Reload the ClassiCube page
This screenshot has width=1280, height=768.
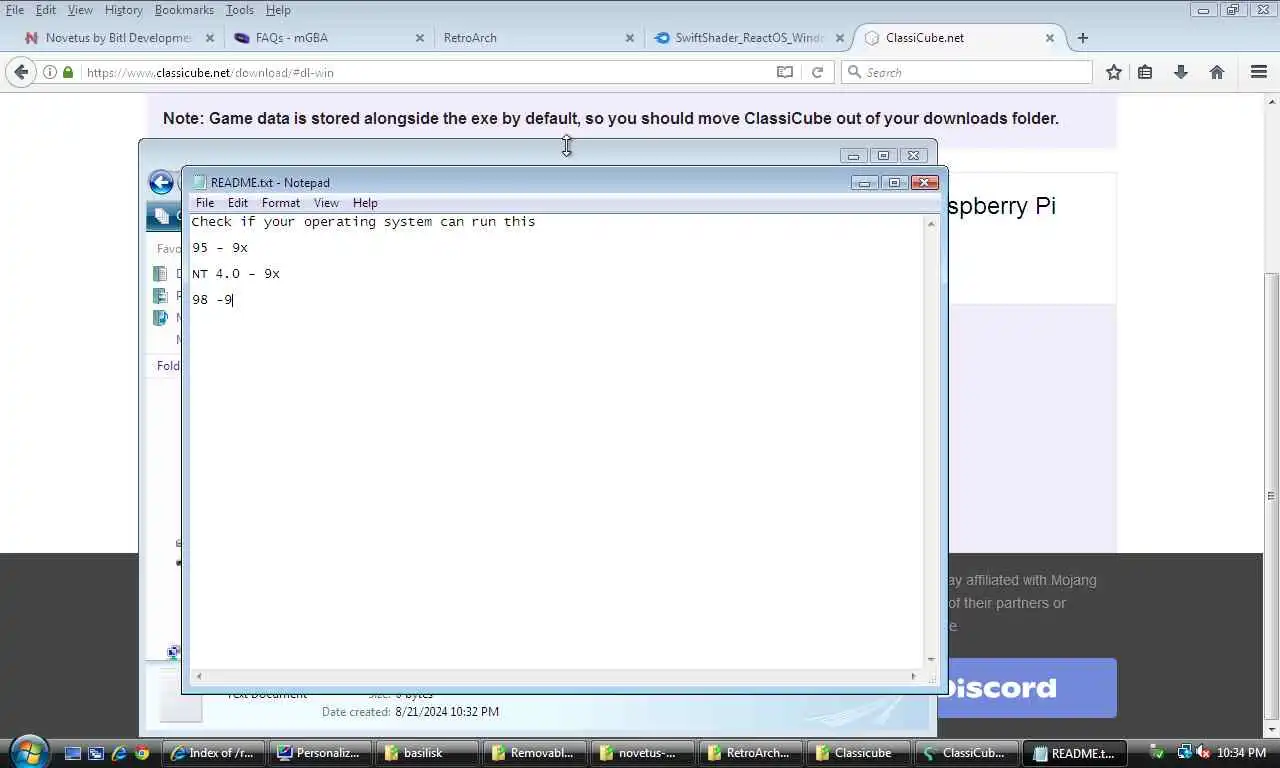[817, 72]
